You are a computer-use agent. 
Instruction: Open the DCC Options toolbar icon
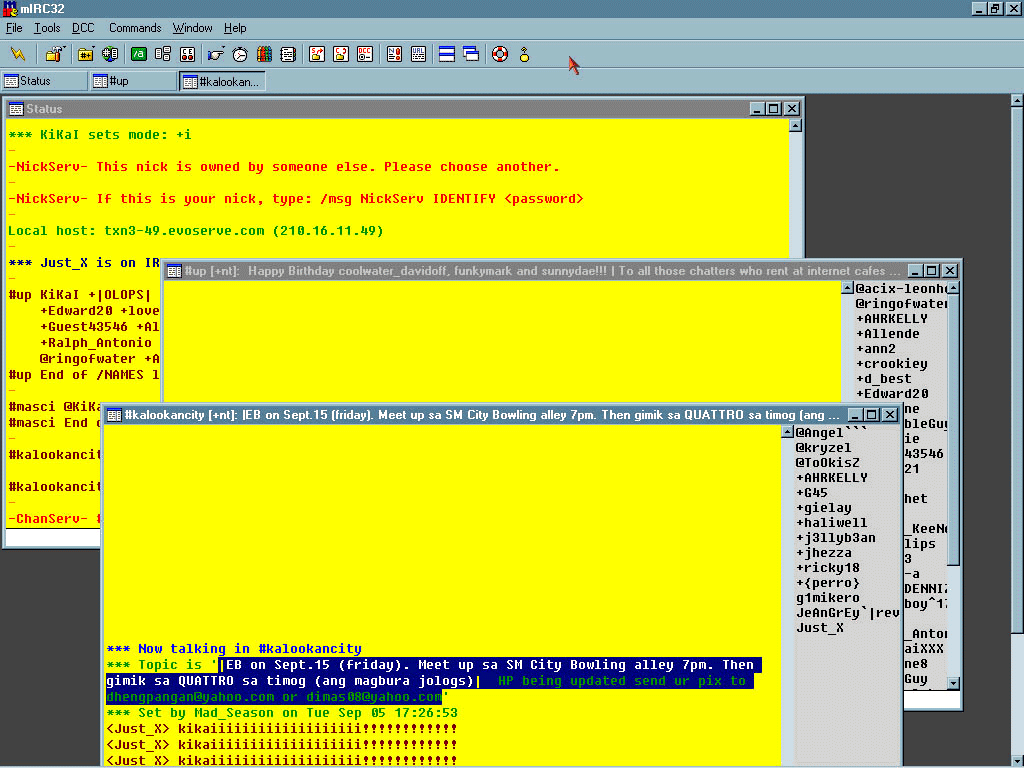tap(365, 54)
